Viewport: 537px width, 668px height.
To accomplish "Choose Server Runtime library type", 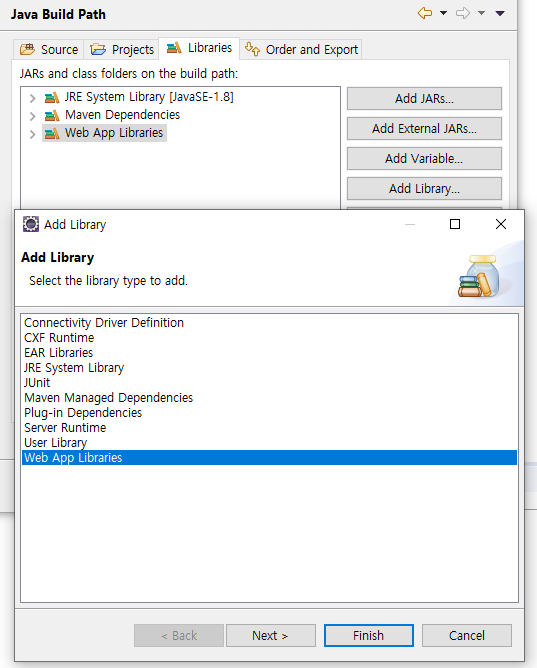I will point(269,427).
